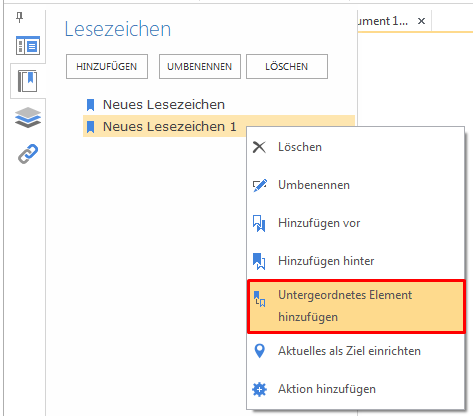Image resolution: width=473 pixels, height=416 pixels.
Task: Click the UMBENENNEN button
Action: click(200, 67)
